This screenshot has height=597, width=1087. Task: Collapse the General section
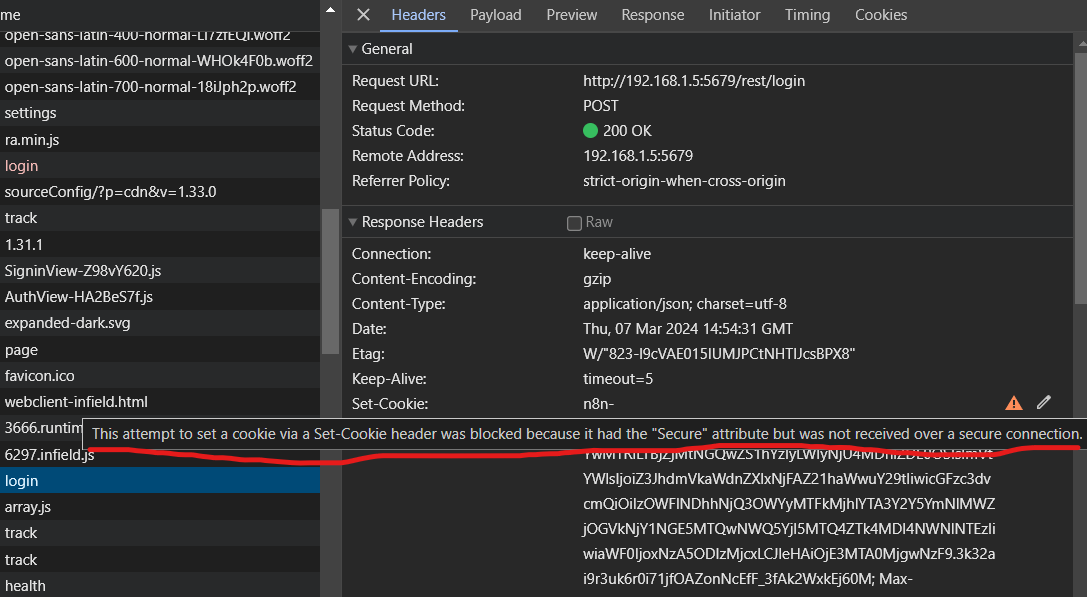coord(352,49)
